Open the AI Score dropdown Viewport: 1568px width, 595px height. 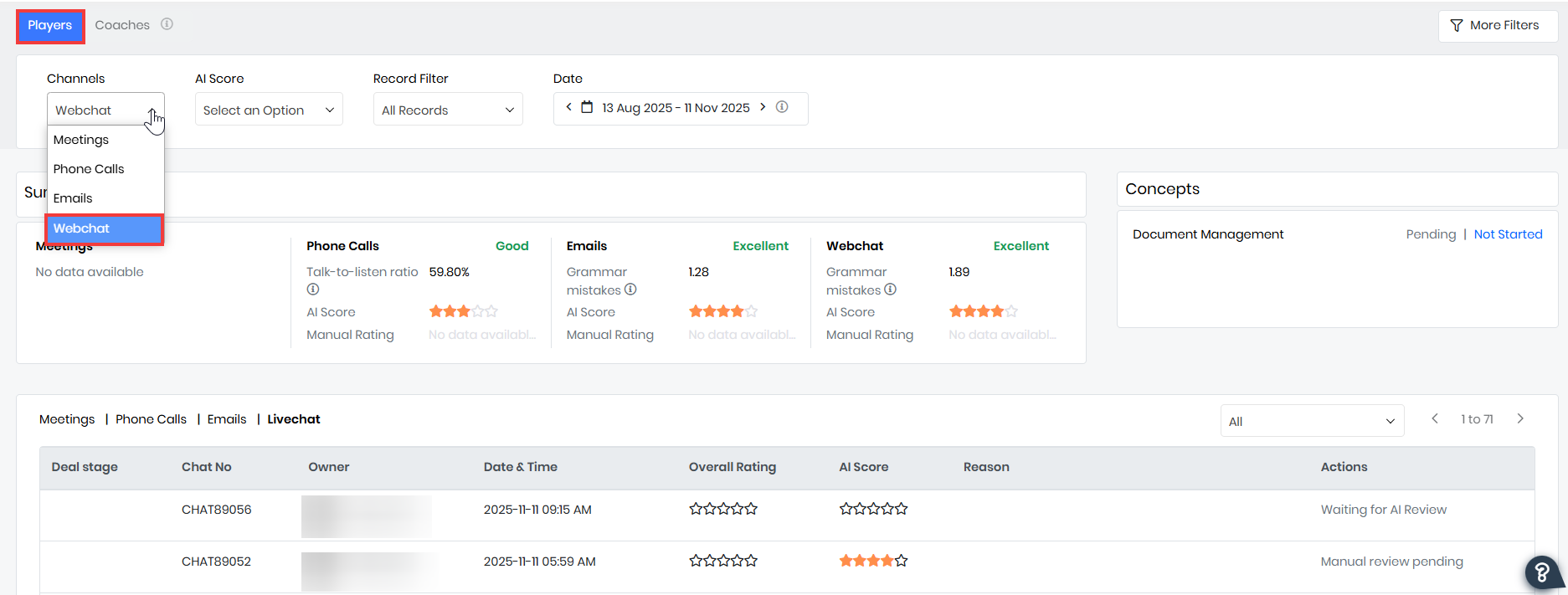tap(269, 110)
